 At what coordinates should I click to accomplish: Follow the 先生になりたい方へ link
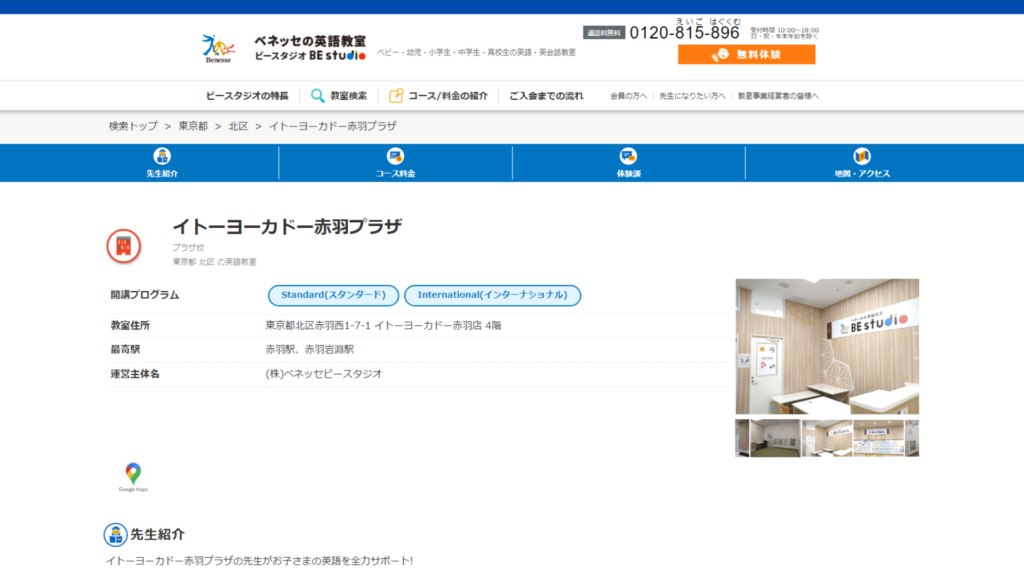point(692,96)
